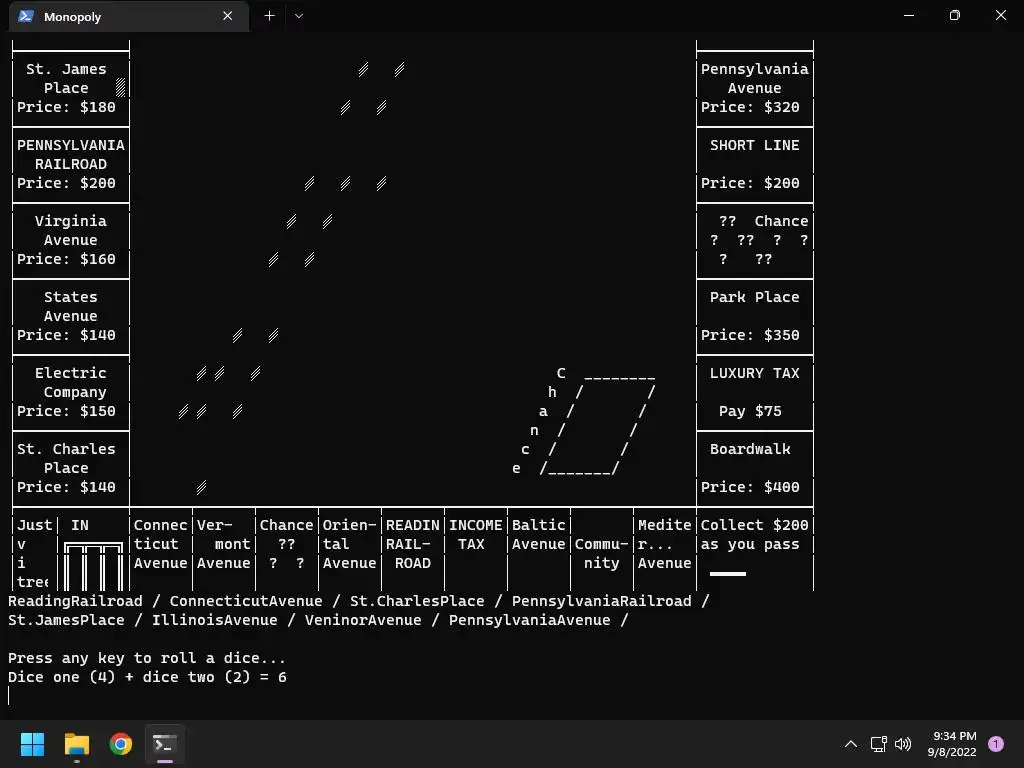Click the shaded marker on St. James Place
This screenshot has width=1024, height=768.
(x=120, y=88)
